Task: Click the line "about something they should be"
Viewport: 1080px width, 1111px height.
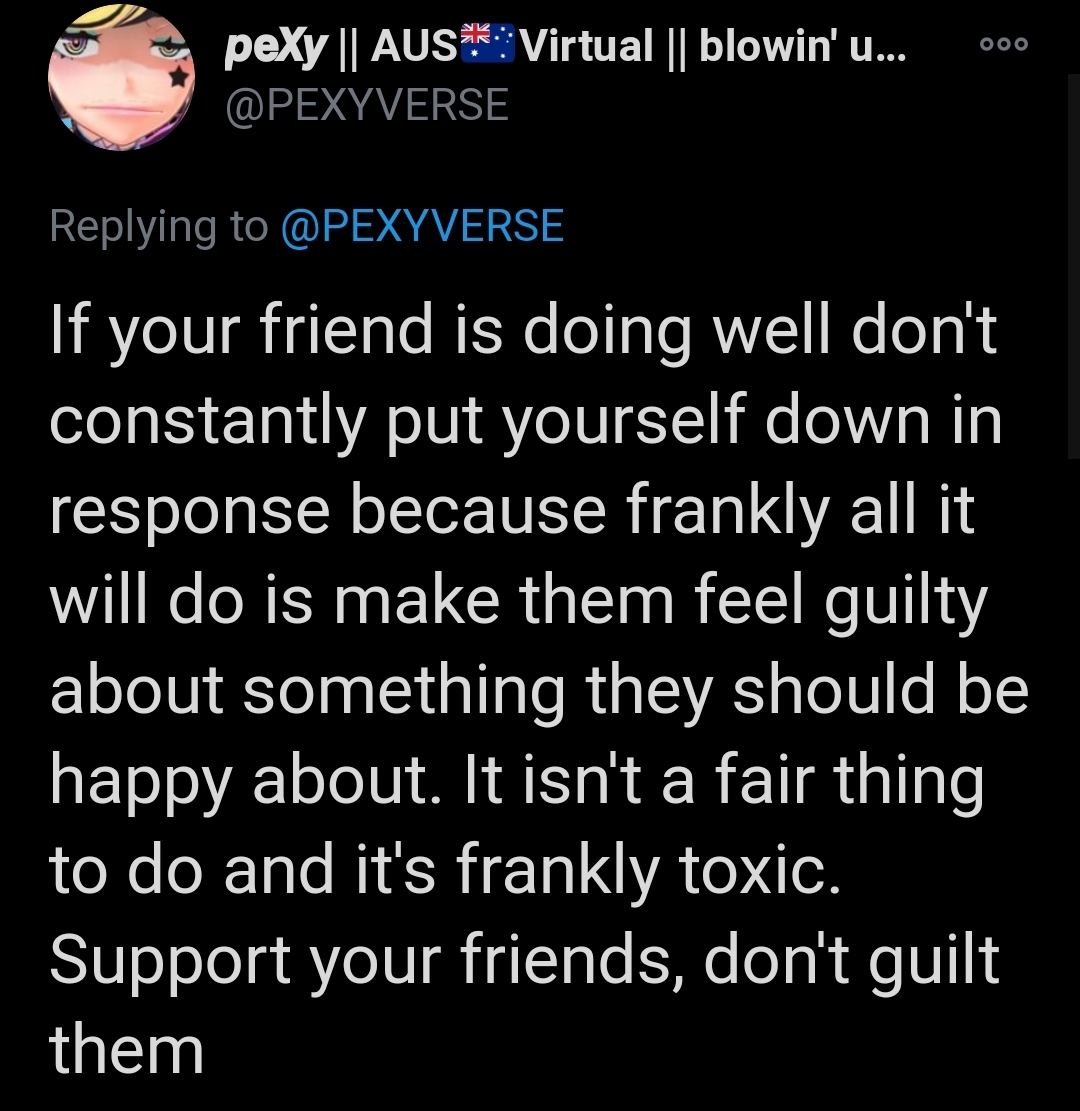Action: pyautogui.click(x=539, y=691)
